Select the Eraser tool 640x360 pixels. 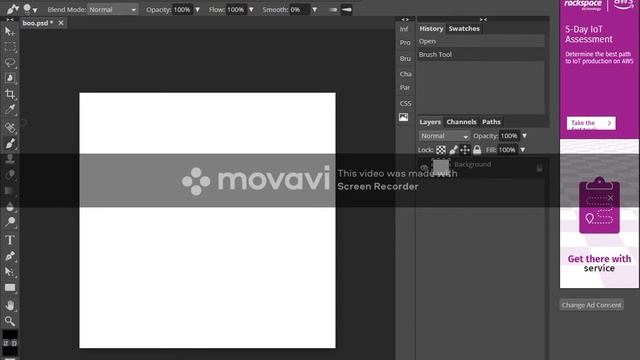[x=10, y=175]
